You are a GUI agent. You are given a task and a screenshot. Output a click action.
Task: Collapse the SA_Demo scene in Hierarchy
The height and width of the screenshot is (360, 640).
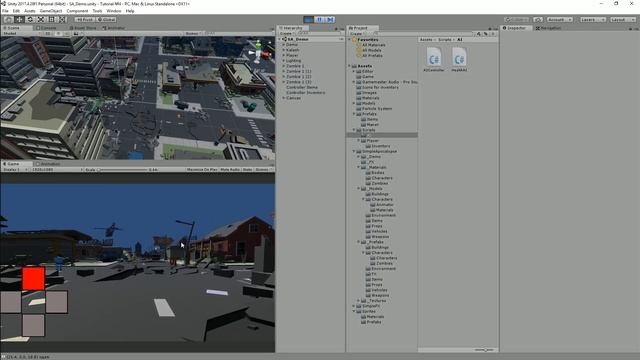click(281, 39)
